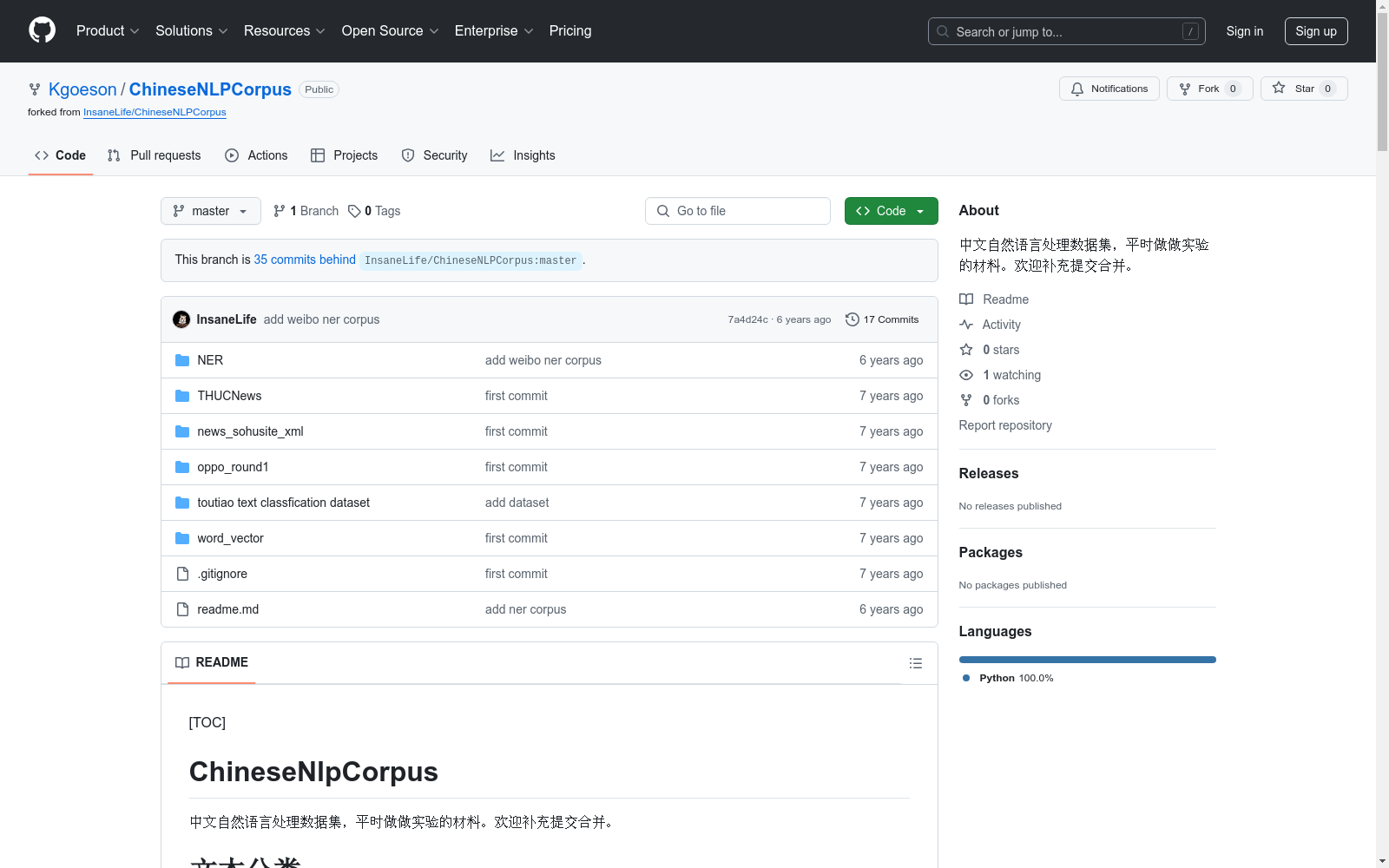Click the news_sohusite_xml folder icon
Image resolution: width=1389 pixels, height=868 pixels.
182,431
